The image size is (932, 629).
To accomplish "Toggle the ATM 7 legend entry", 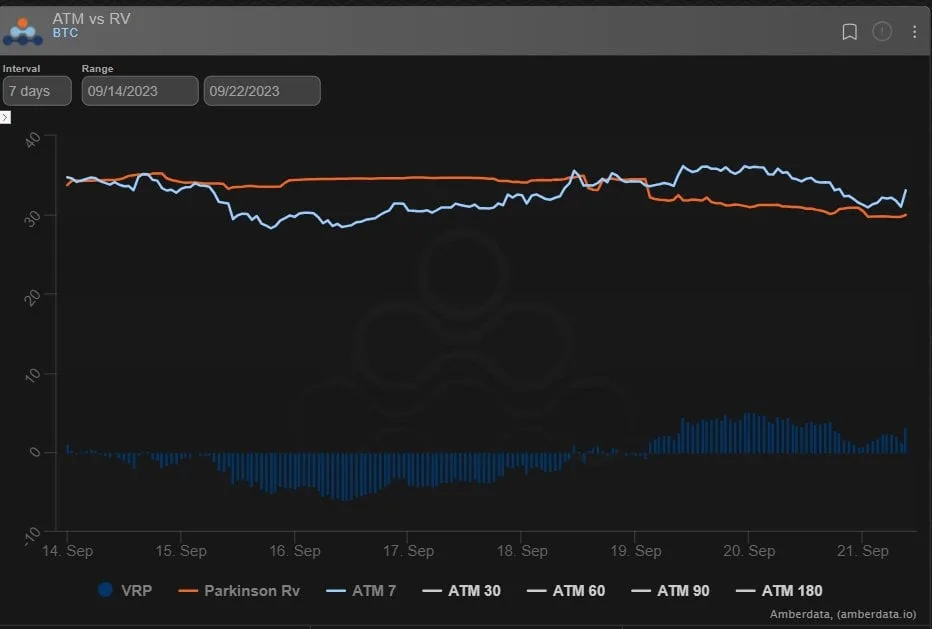I will coord(361,590).
